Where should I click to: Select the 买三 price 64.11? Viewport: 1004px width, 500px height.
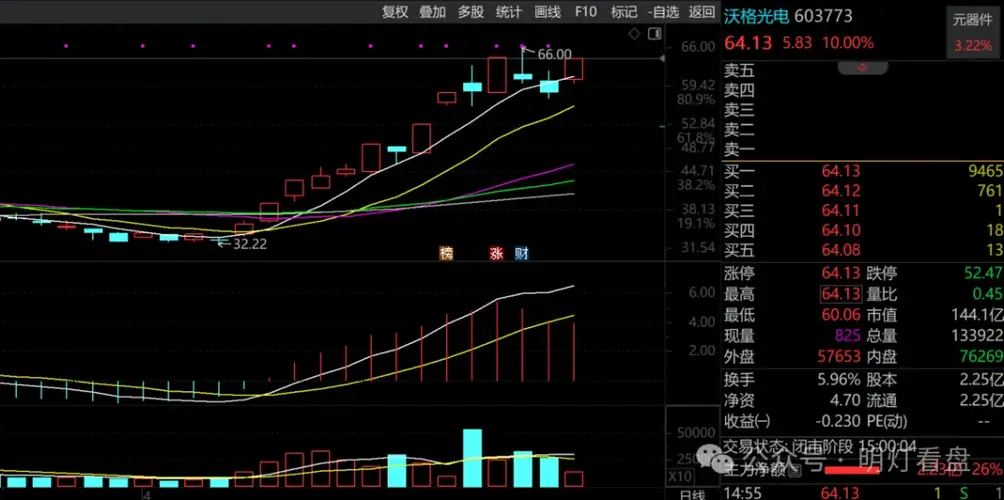click(841, 210)
